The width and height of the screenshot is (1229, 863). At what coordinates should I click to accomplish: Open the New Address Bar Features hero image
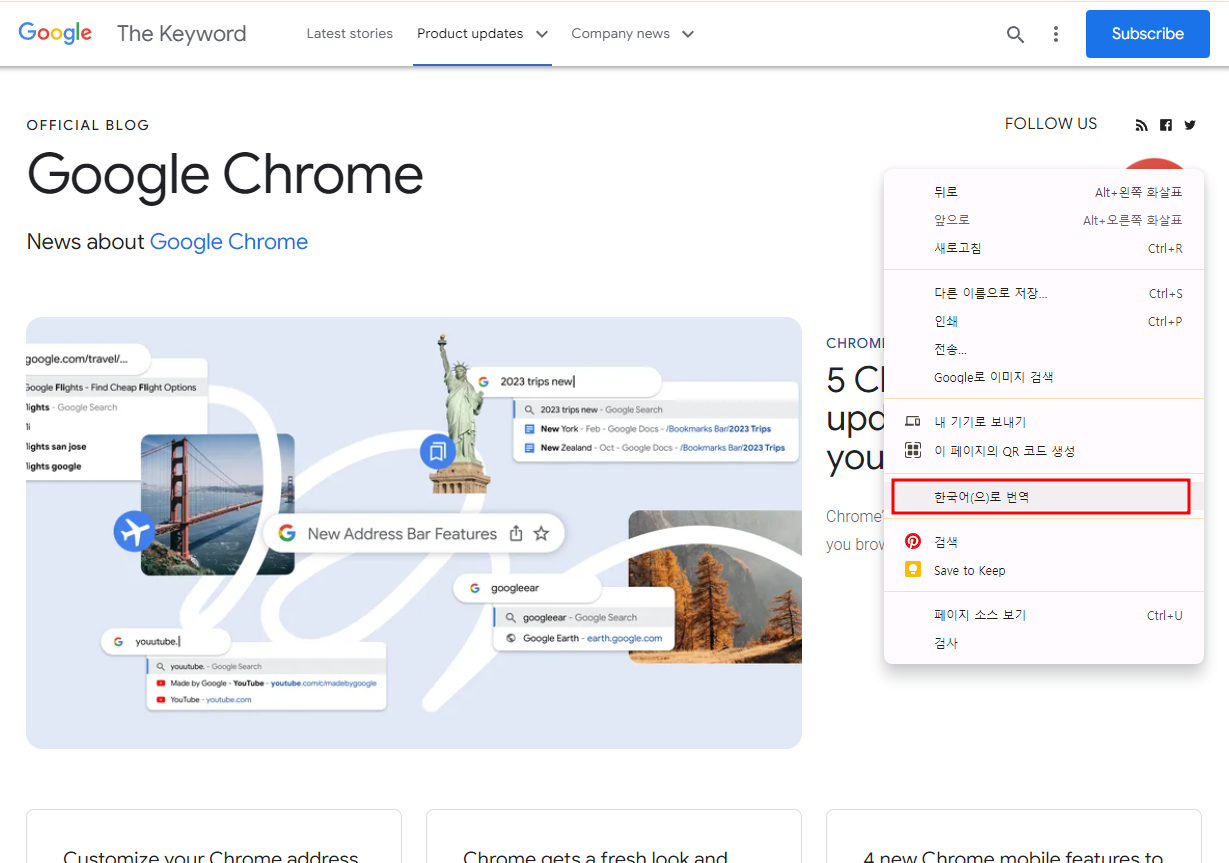pos(414,533)
